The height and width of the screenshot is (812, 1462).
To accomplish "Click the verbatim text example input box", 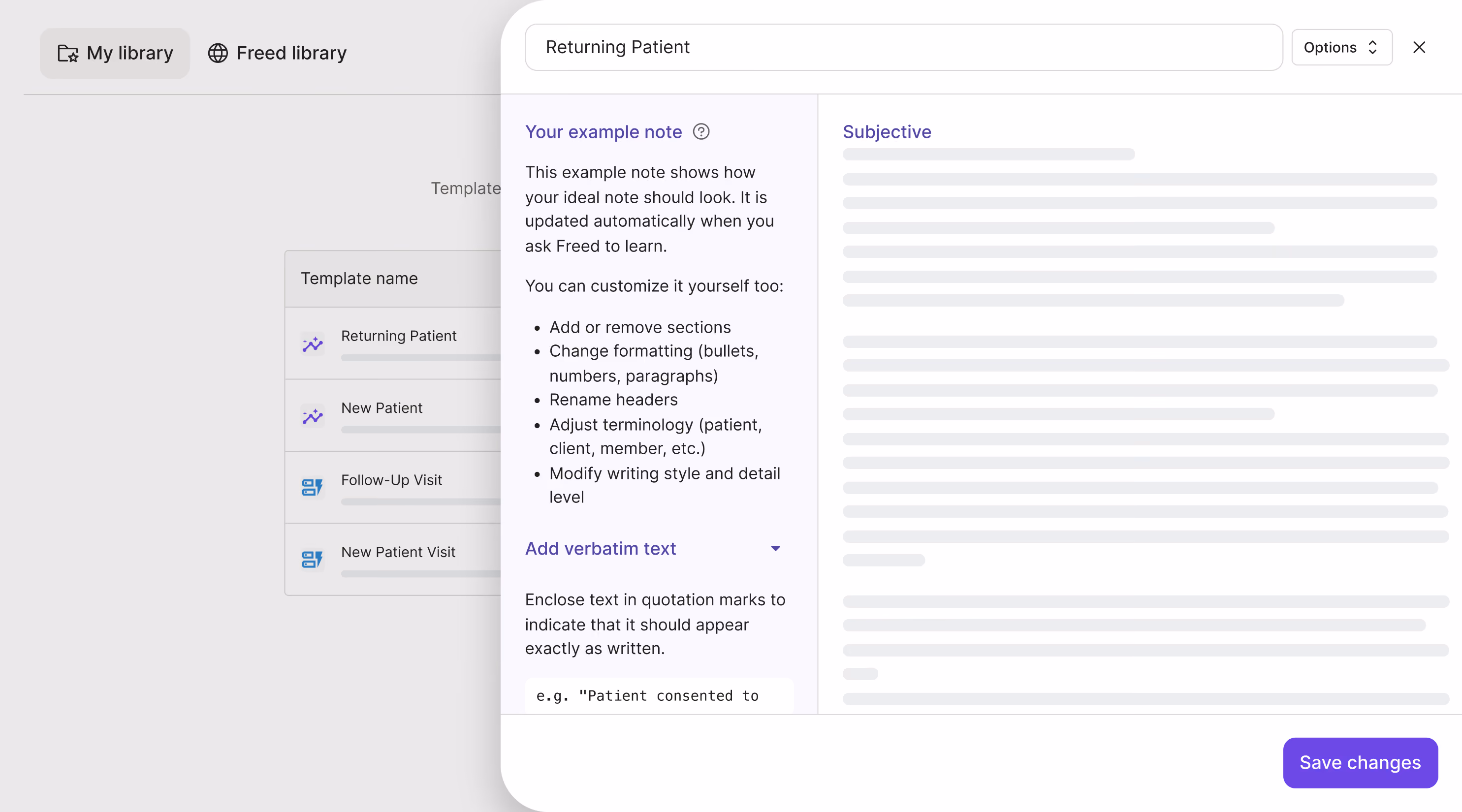I will click(x=659, y=696).
